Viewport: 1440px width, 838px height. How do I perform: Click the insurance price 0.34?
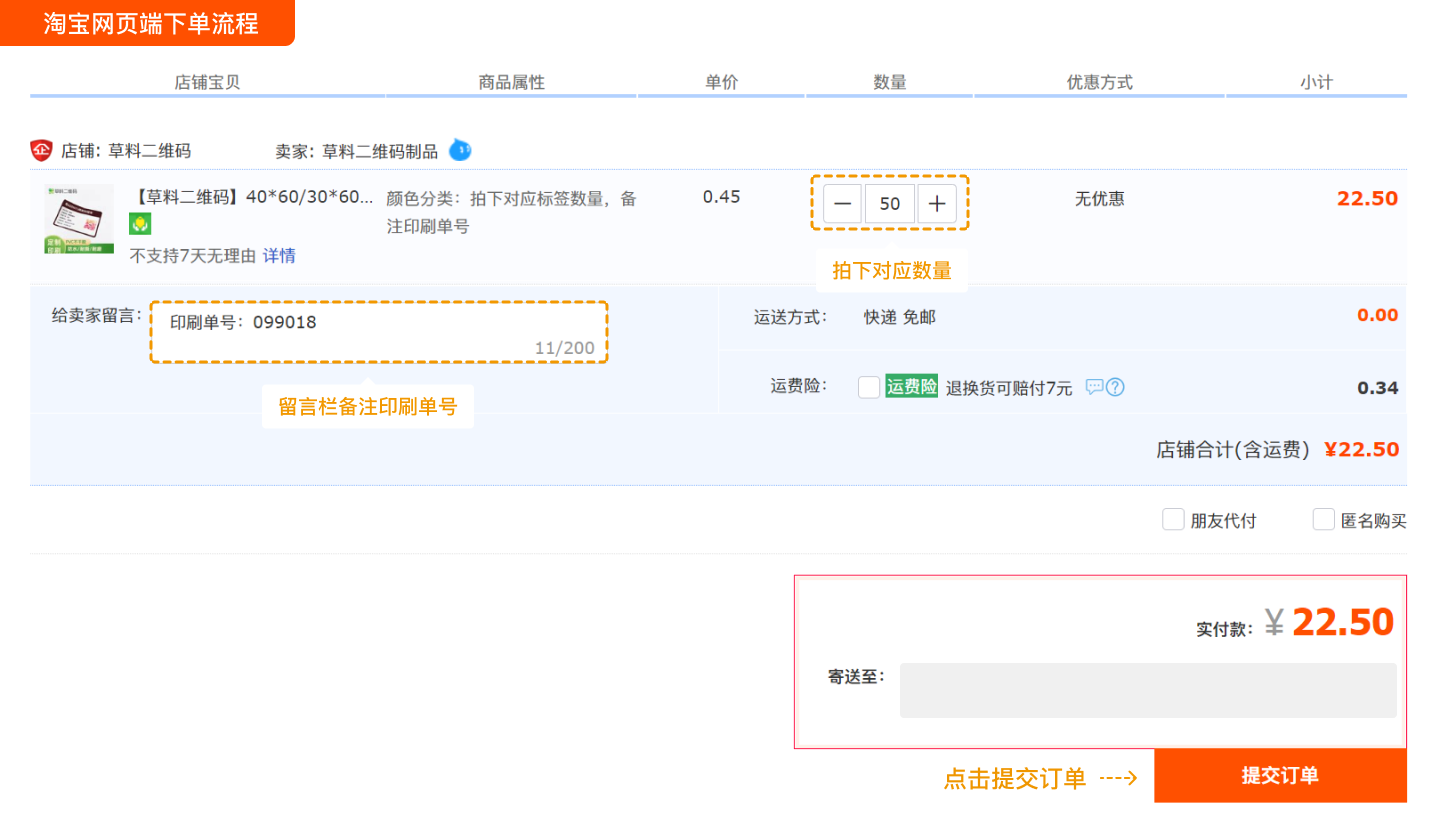point(1377,388)
